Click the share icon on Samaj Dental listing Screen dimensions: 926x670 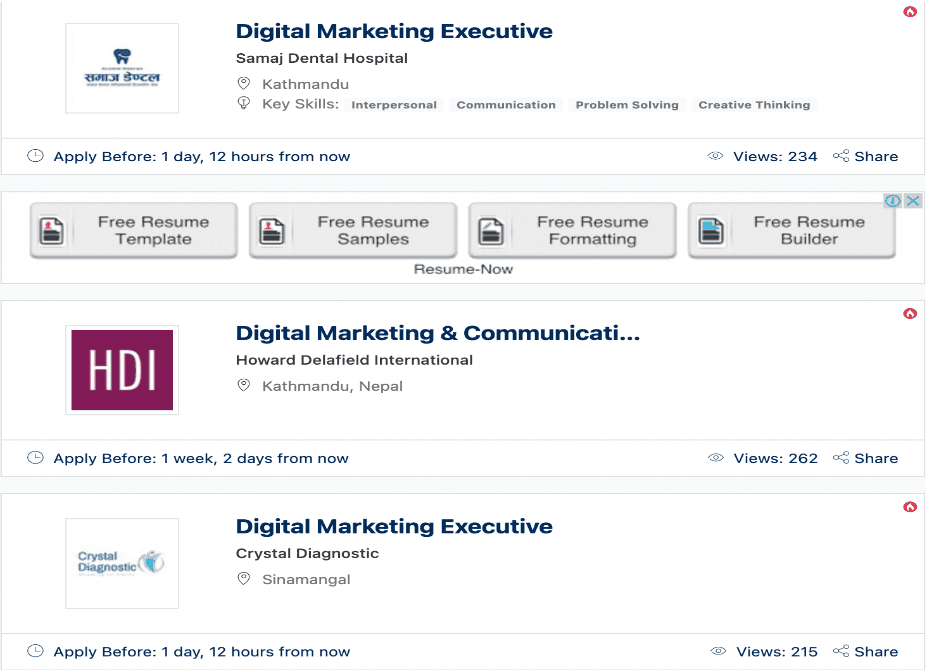click(x=840, y=156)
